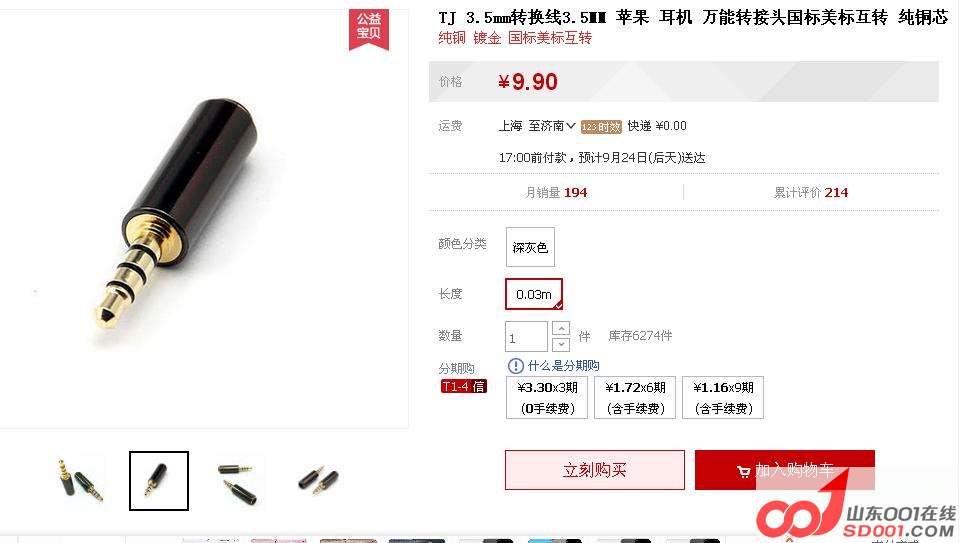Select the 深灰色 color option

click(x=530, y=247)
